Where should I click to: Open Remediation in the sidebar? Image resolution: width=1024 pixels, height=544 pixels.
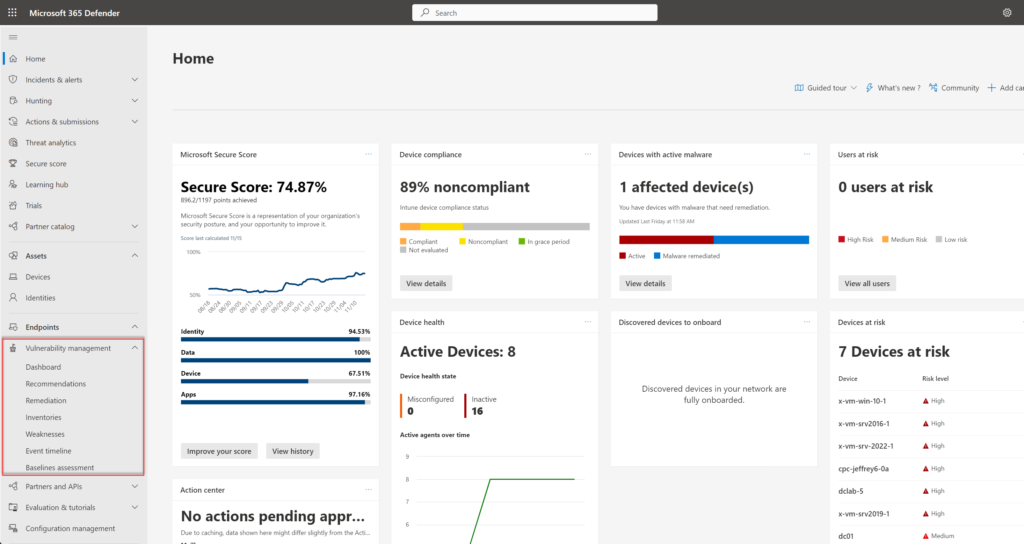coord(46,400)
